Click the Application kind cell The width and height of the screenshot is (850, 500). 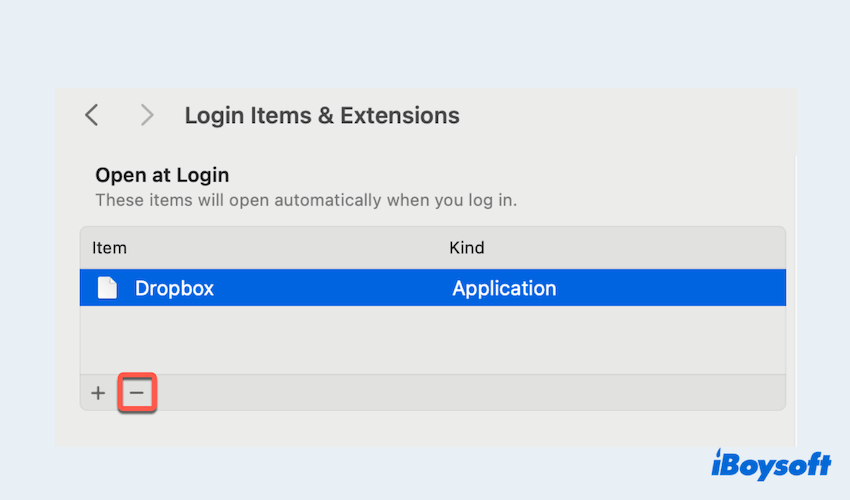coord(504,288)
